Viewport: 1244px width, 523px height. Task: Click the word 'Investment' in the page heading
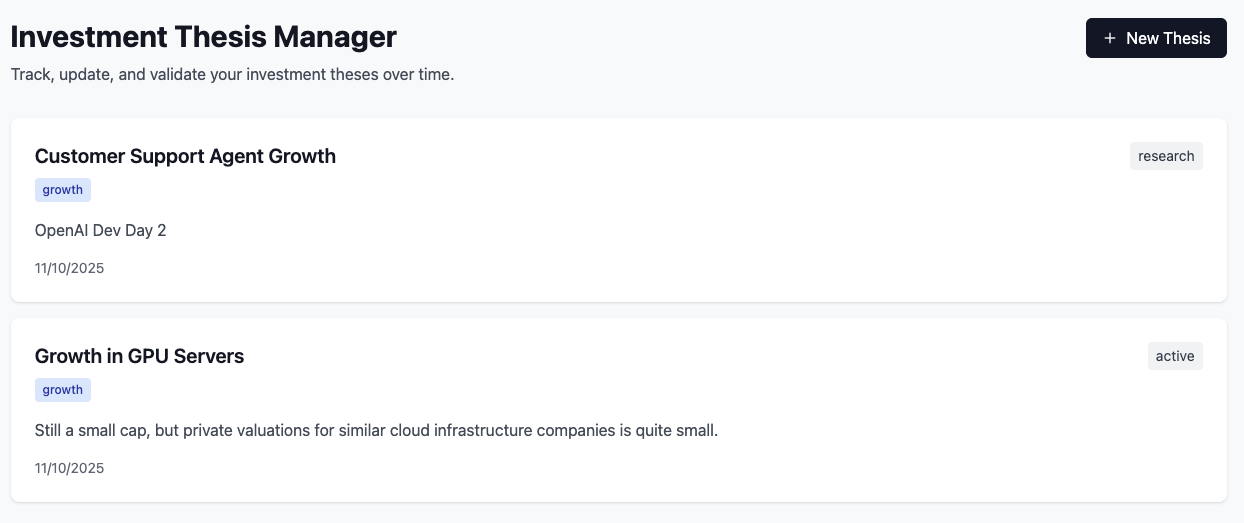pyautogui.click(x=88, y=37)
